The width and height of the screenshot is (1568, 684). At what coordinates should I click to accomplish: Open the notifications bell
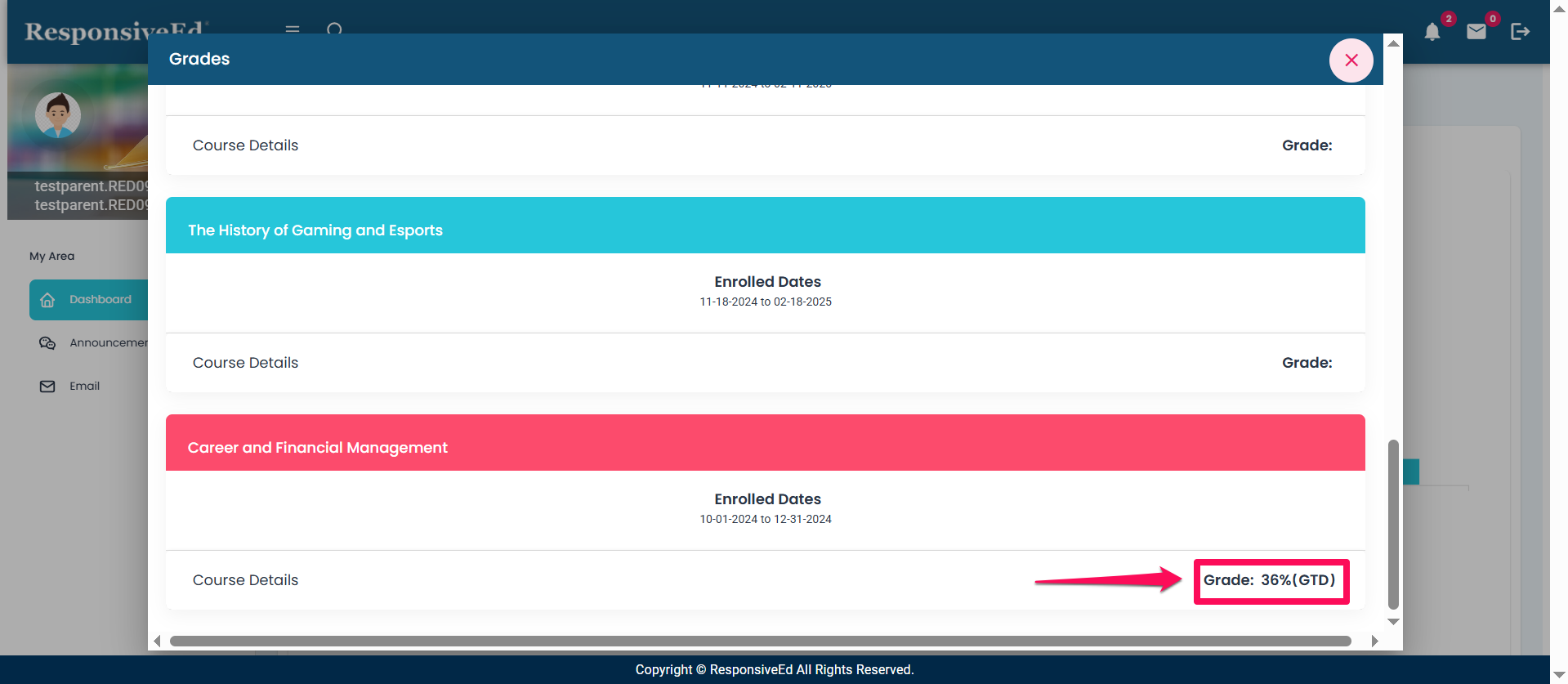click(x=1432, y=32)
